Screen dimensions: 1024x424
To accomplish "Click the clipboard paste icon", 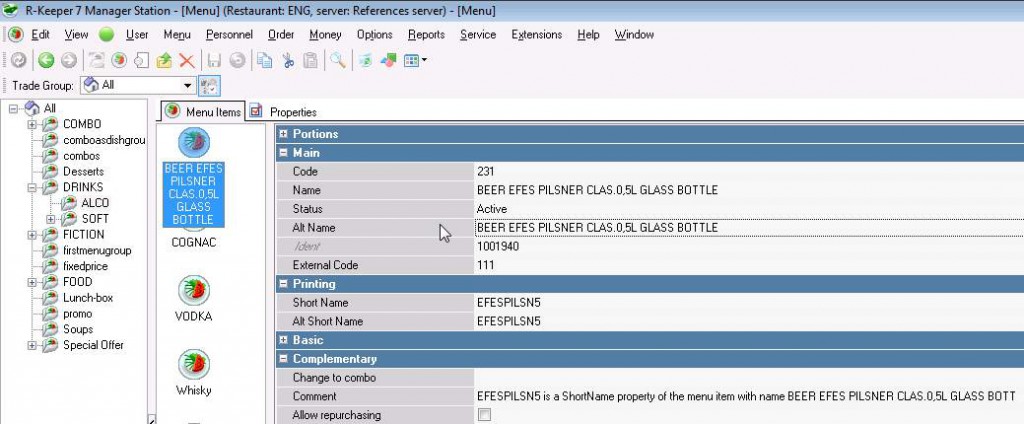I will (311, 60).
